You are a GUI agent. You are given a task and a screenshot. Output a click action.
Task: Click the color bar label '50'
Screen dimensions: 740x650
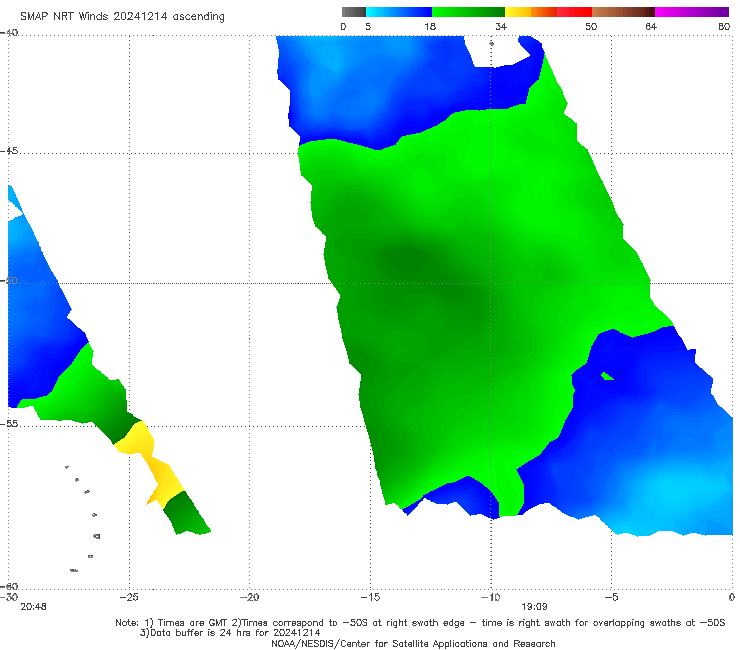(x=591, y=26)
